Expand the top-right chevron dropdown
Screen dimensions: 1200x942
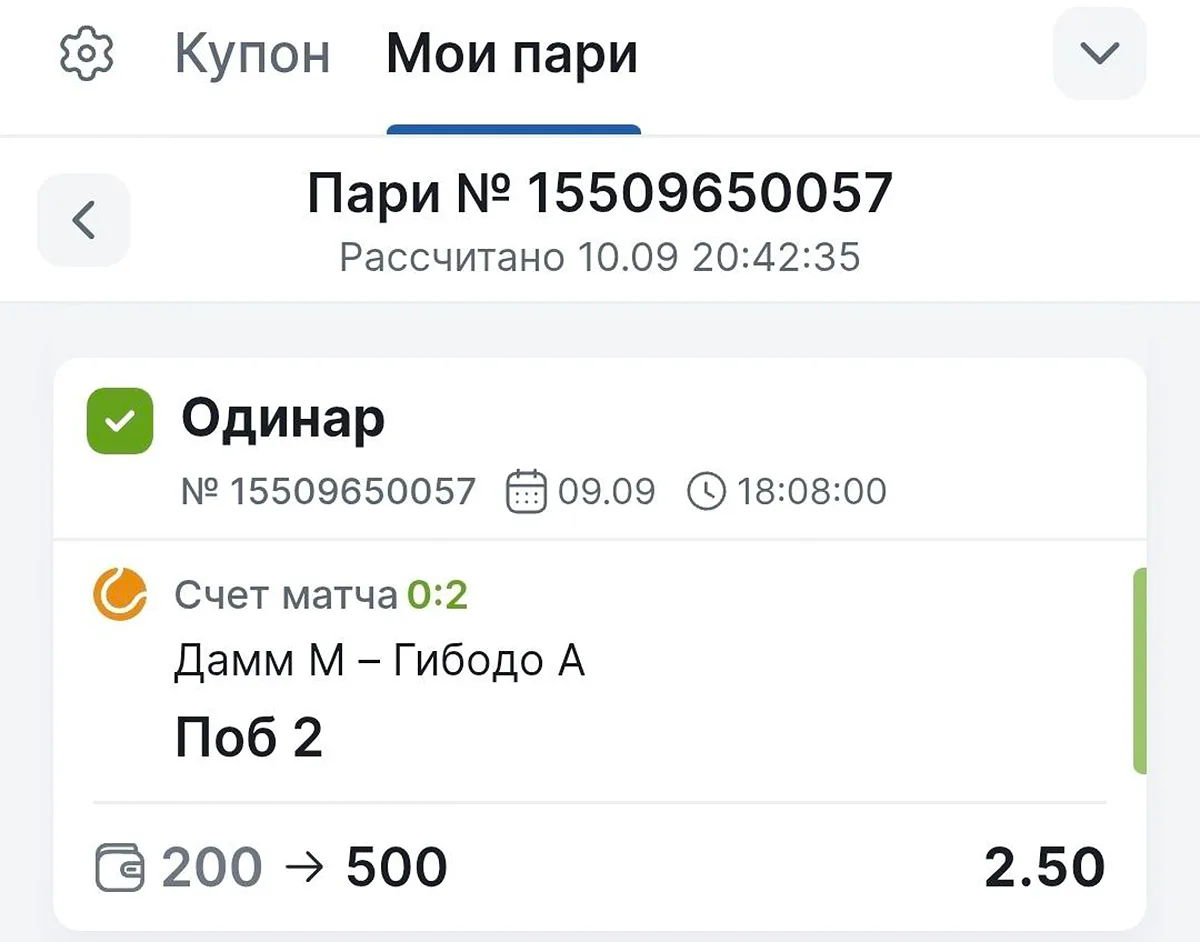point(1099,54)
